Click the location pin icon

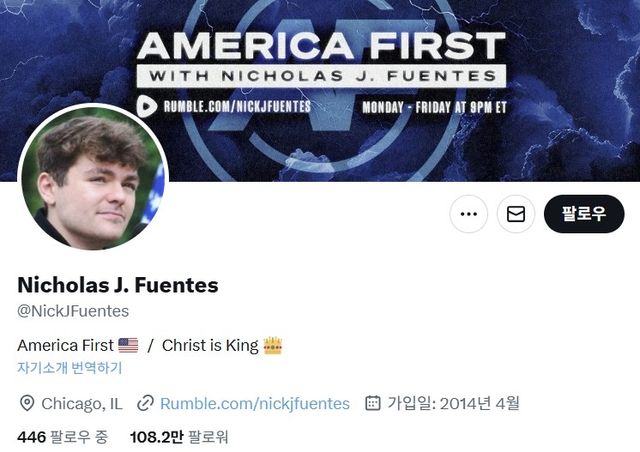[x=27, y=403]
